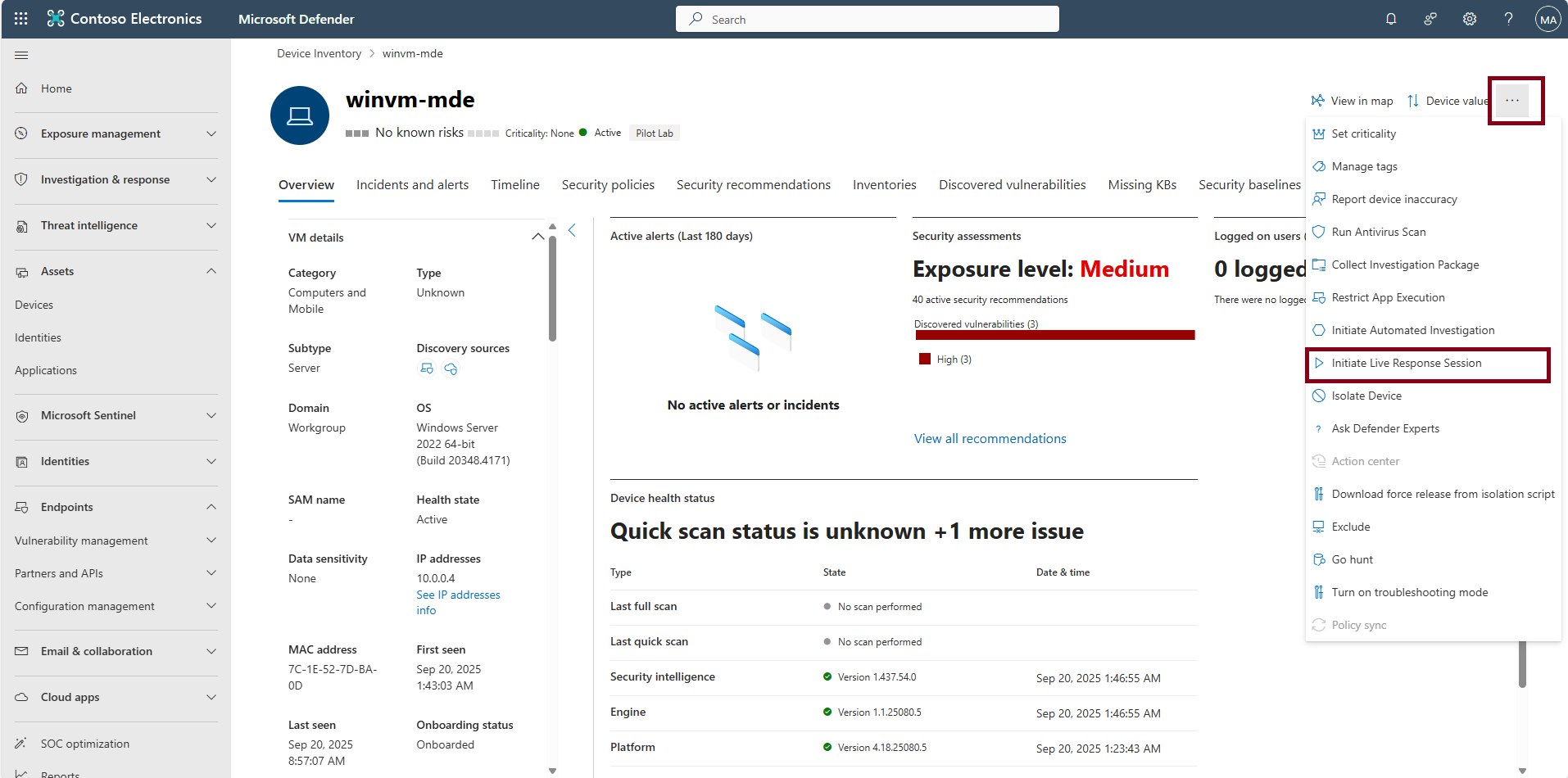The image size is (1568, 778).
Task: Click the Isolate Device blocked icon
Action: (x=1319, y=396)
